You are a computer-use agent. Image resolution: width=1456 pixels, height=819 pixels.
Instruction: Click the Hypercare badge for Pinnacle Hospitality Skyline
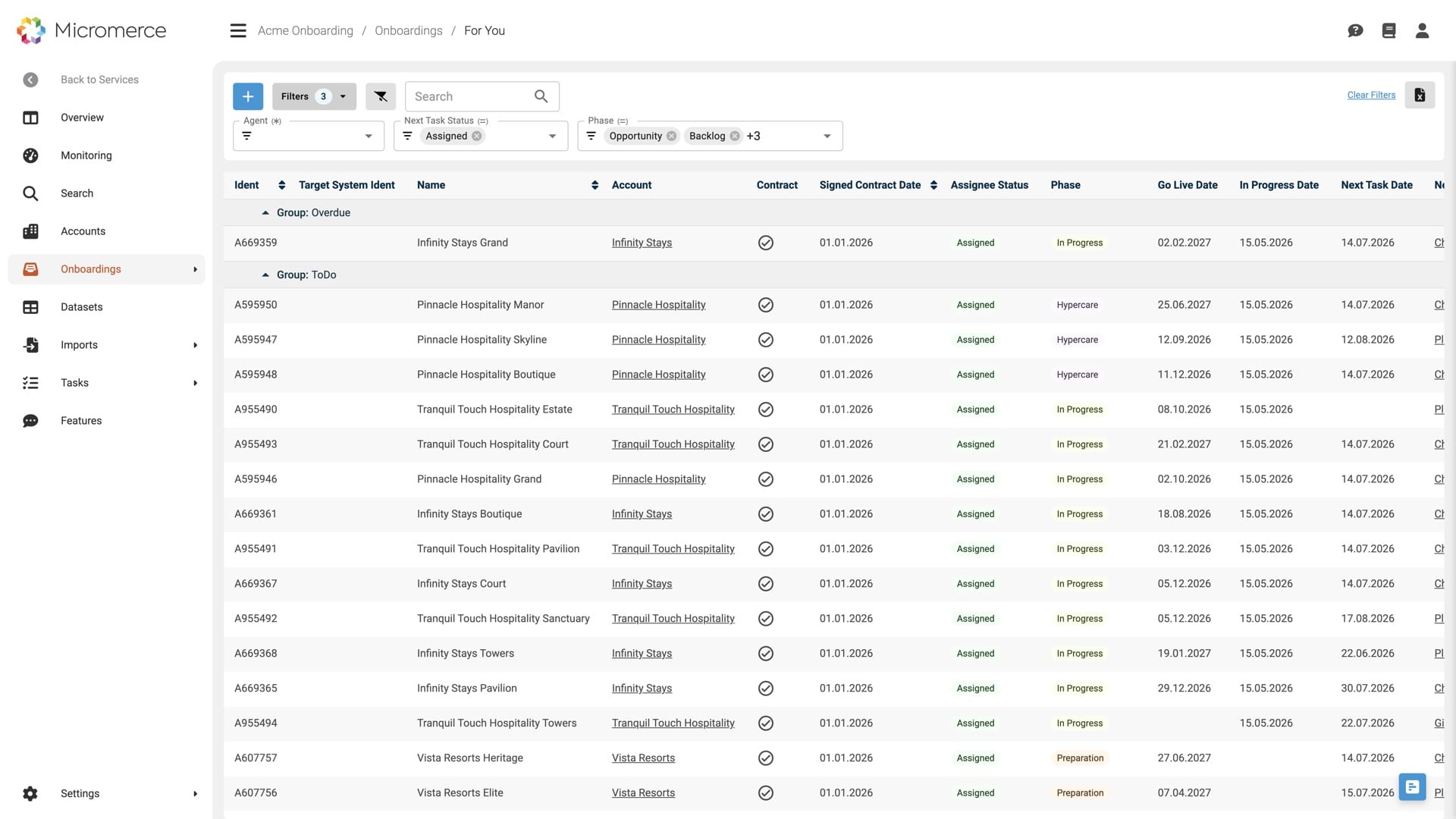coord(1077,340)
